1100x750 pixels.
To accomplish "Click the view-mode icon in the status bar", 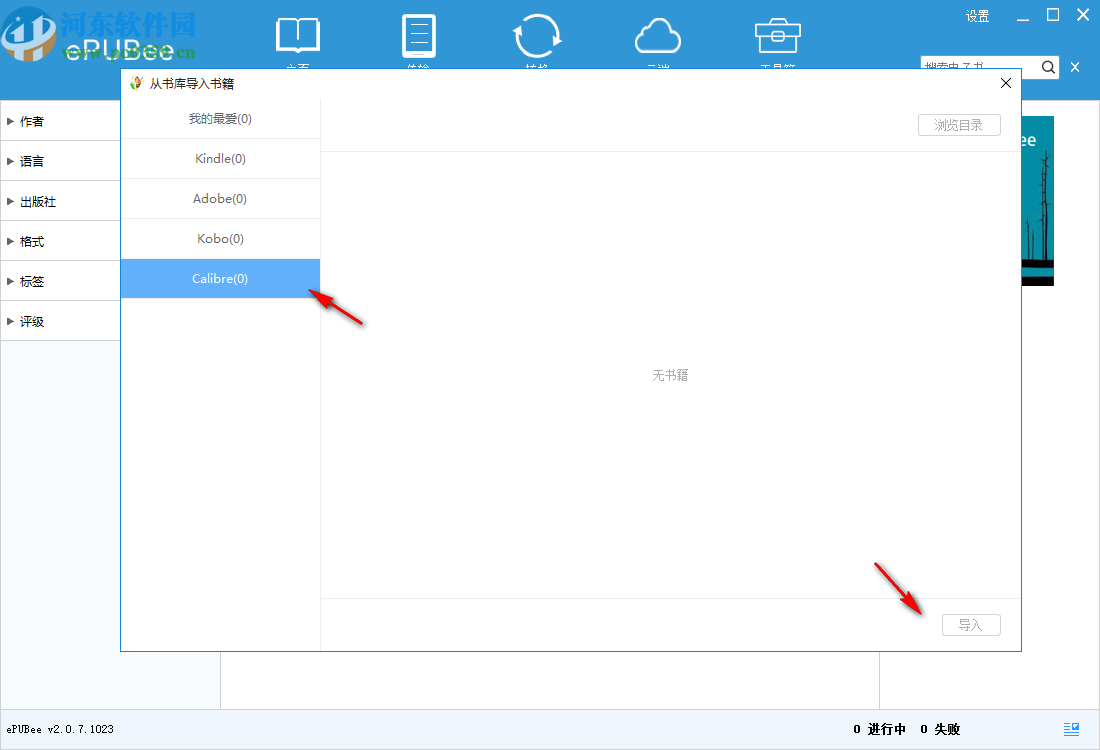I will 1071,730.
